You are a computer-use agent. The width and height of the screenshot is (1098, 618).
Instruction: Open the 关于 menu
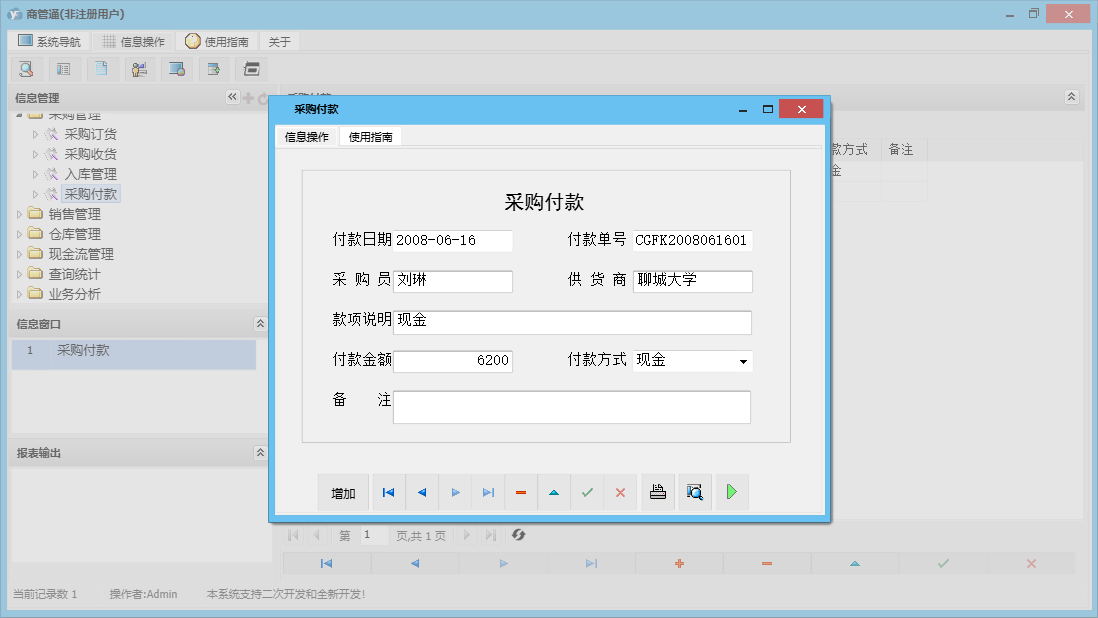(279, 41)
